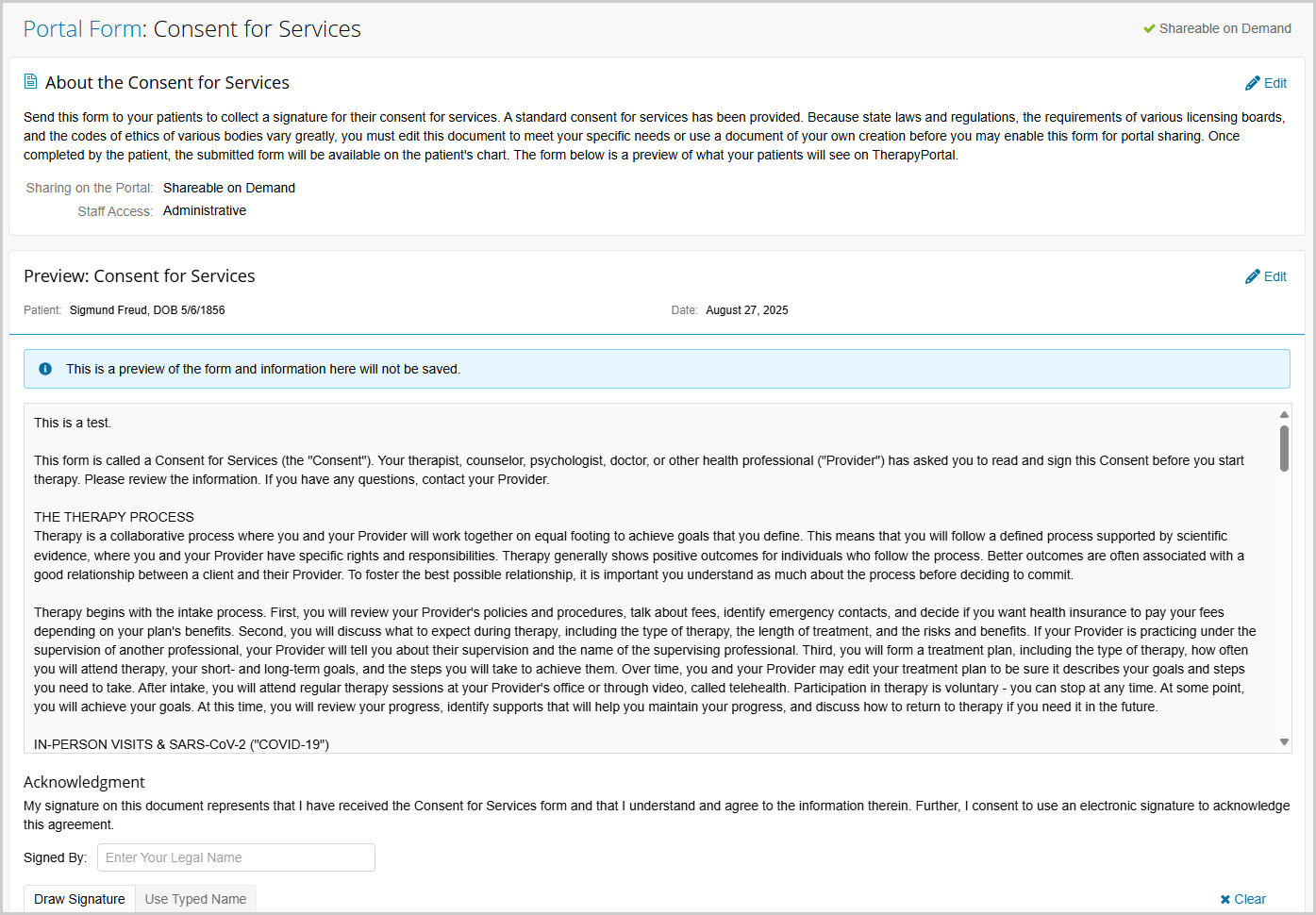This screenshot has height=915, width=1316.
Task: Click the scrollbar up arrow on the consent text
Action: click(1284, 413)
